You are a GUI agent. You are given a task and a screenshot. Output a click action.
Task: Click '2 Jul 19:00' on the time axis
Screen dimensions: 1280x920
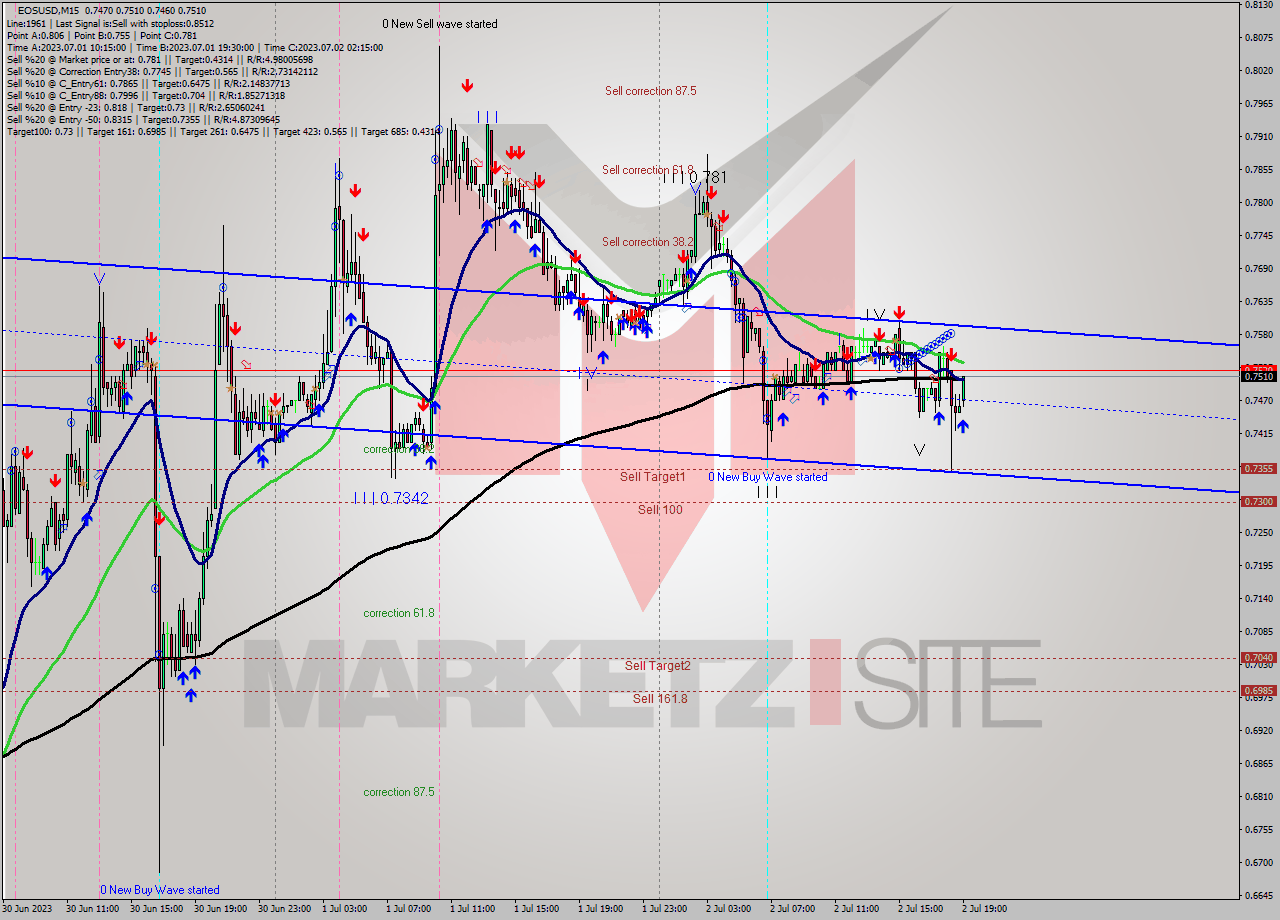click(x=987, y=909)
